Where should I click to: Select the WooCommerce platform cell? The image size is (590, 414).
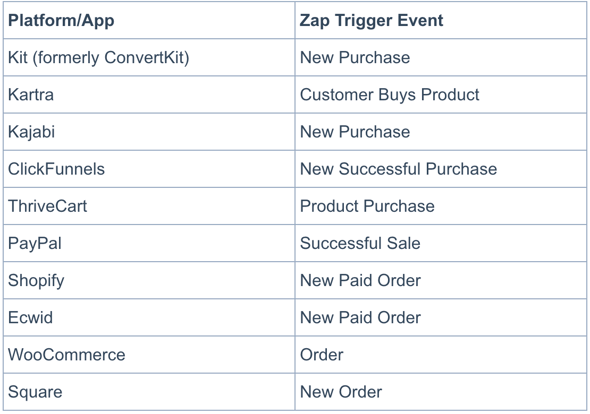pos(149,355)
